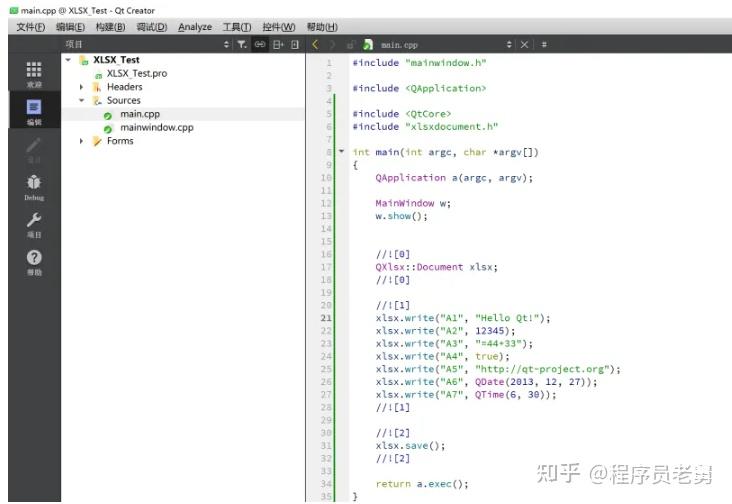Viewport: 732px width, 504px height.
Task: Click the return a.exec(); line
Action: (422, 484)
